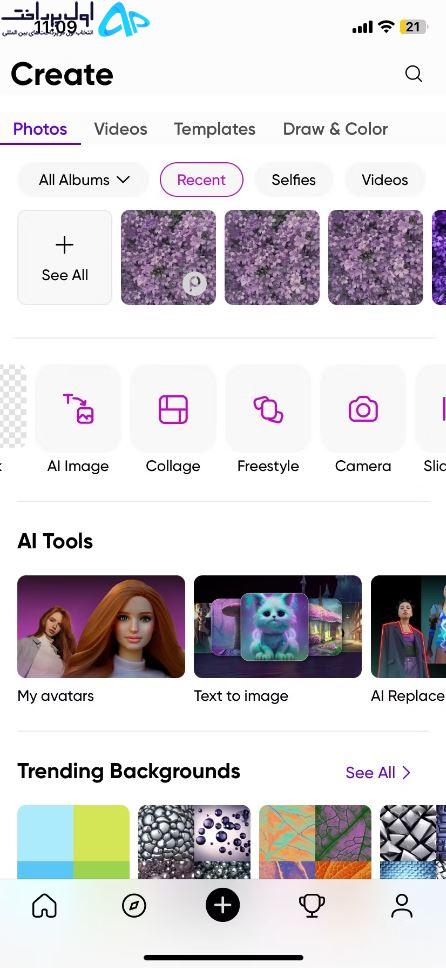Open the Challenges trophy icon
This screenshot has height=968, width=446.
tap(312, 906)
